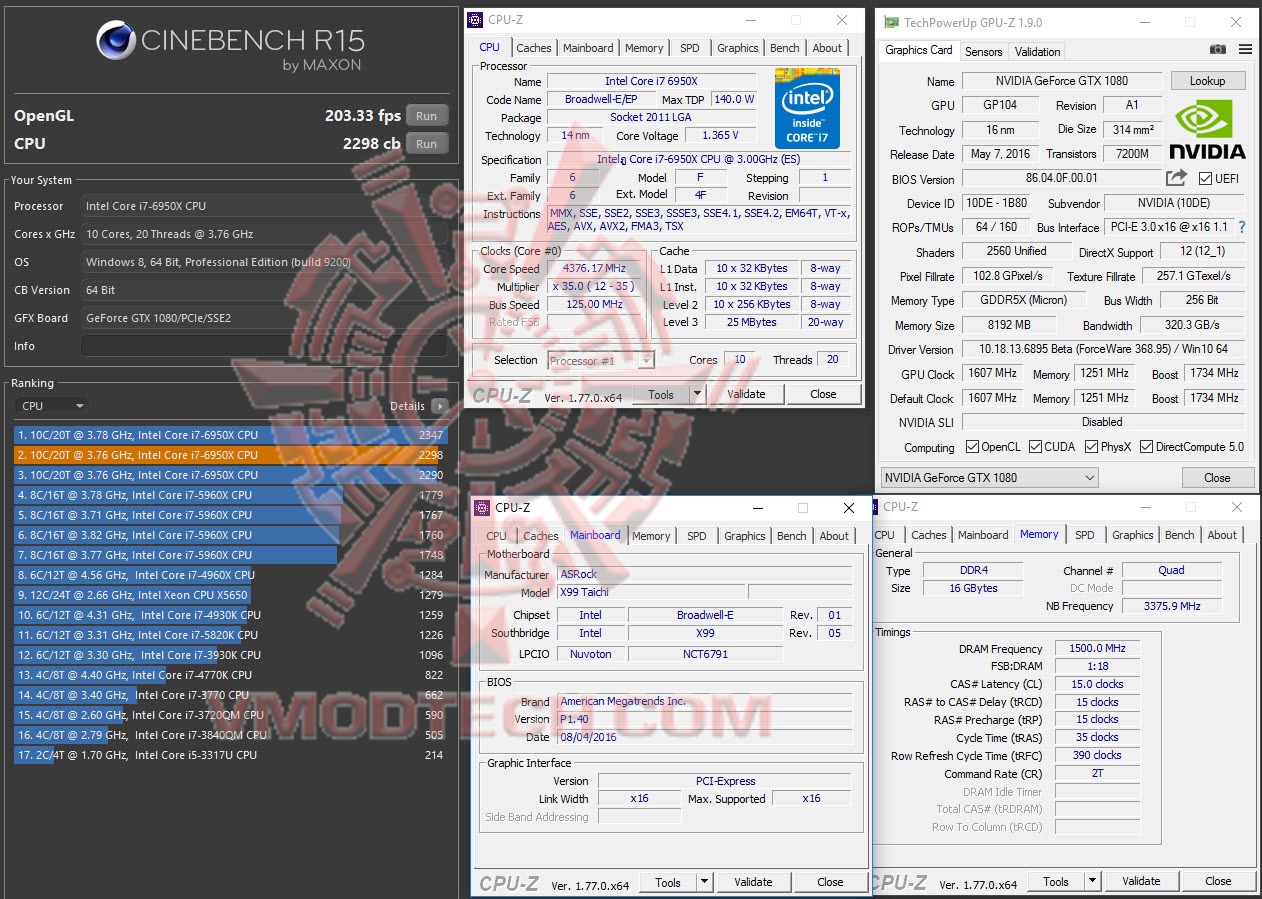Click the Info input field in Cinebench
Screen dimensions: 1262x899
264,346
